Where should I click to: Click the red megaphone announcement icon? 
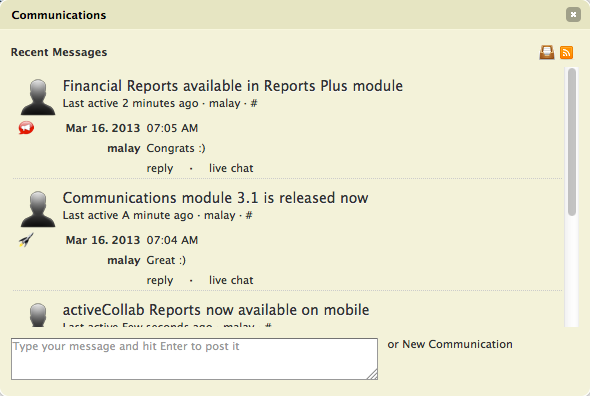click(26, 128)
